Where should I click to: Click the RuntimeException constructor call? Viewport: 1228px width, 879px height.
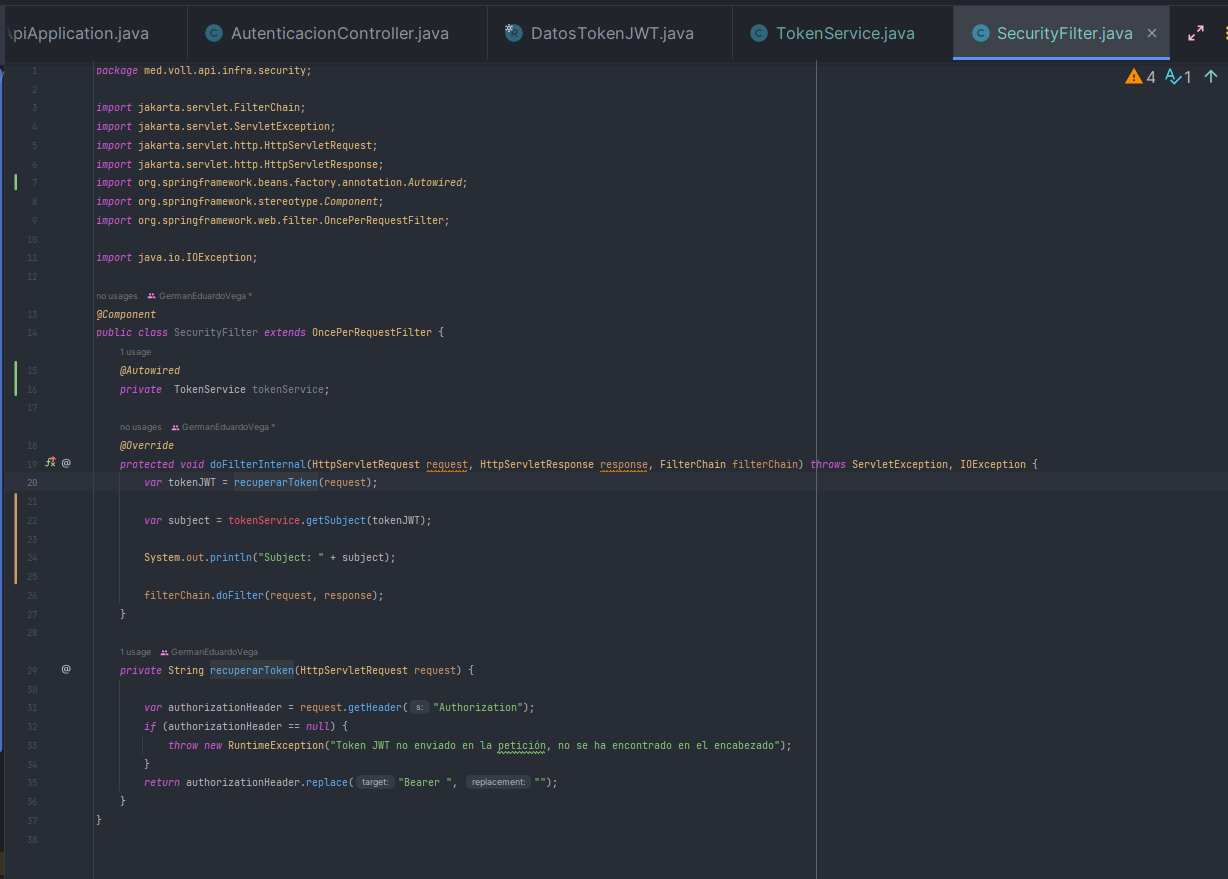coord(276,745)
